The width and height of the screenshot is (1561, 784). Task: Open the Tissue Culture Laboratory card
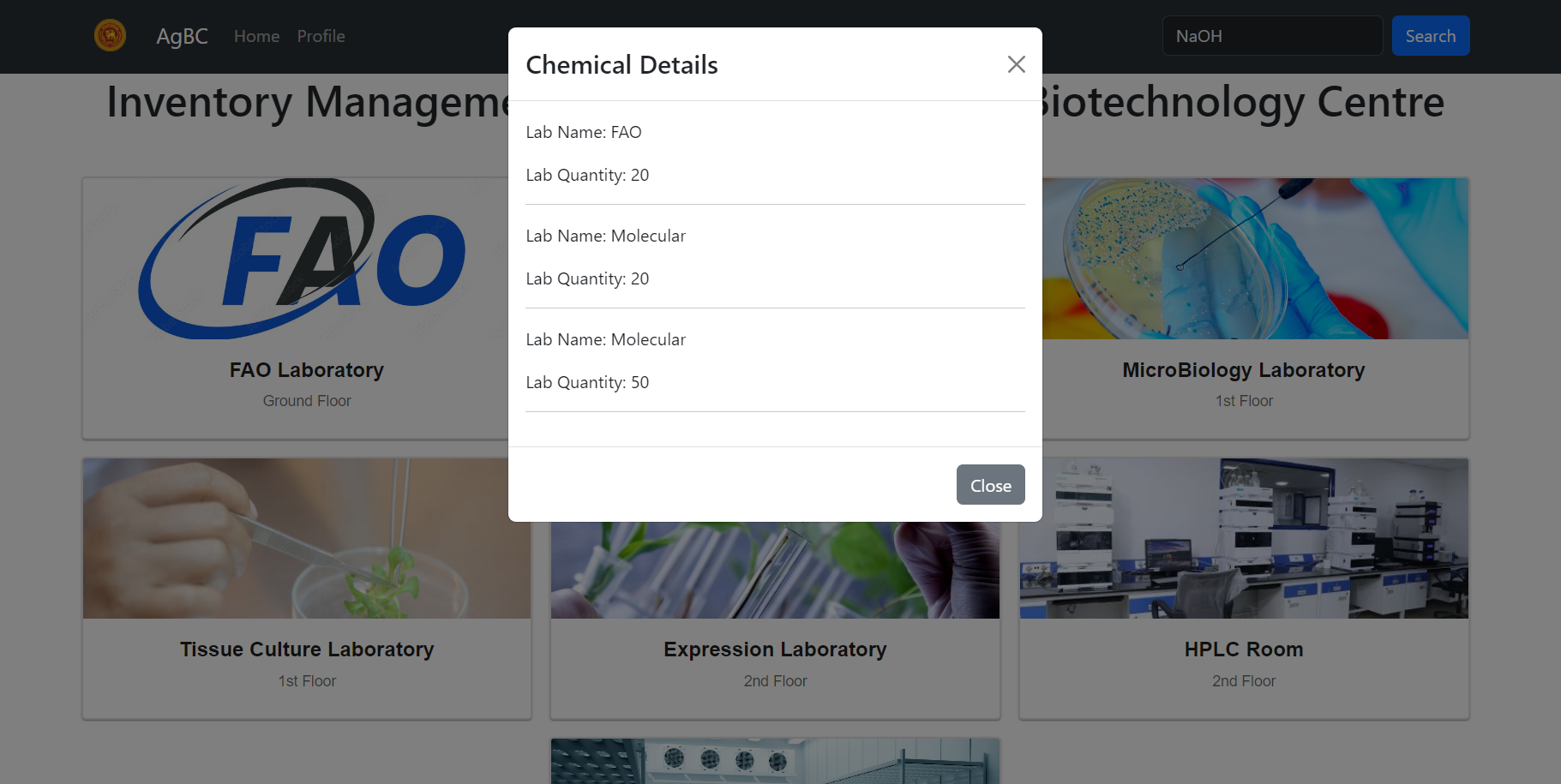[x=306, y=589]
